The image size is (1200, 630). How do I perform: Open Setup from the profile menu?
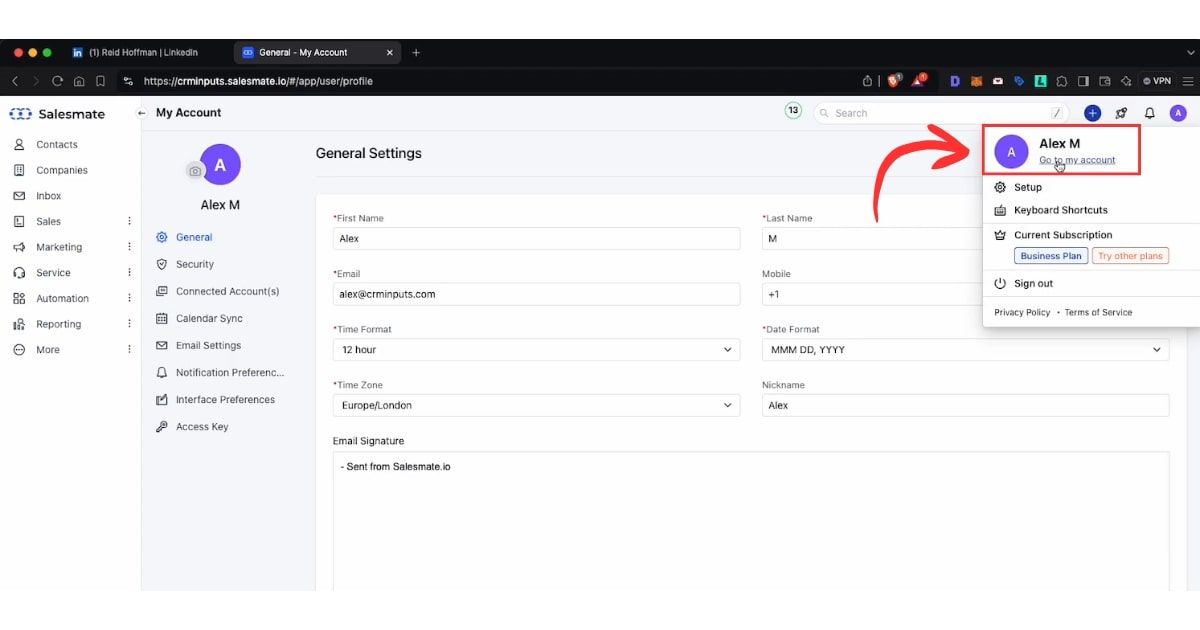(x=1027, y=187)
